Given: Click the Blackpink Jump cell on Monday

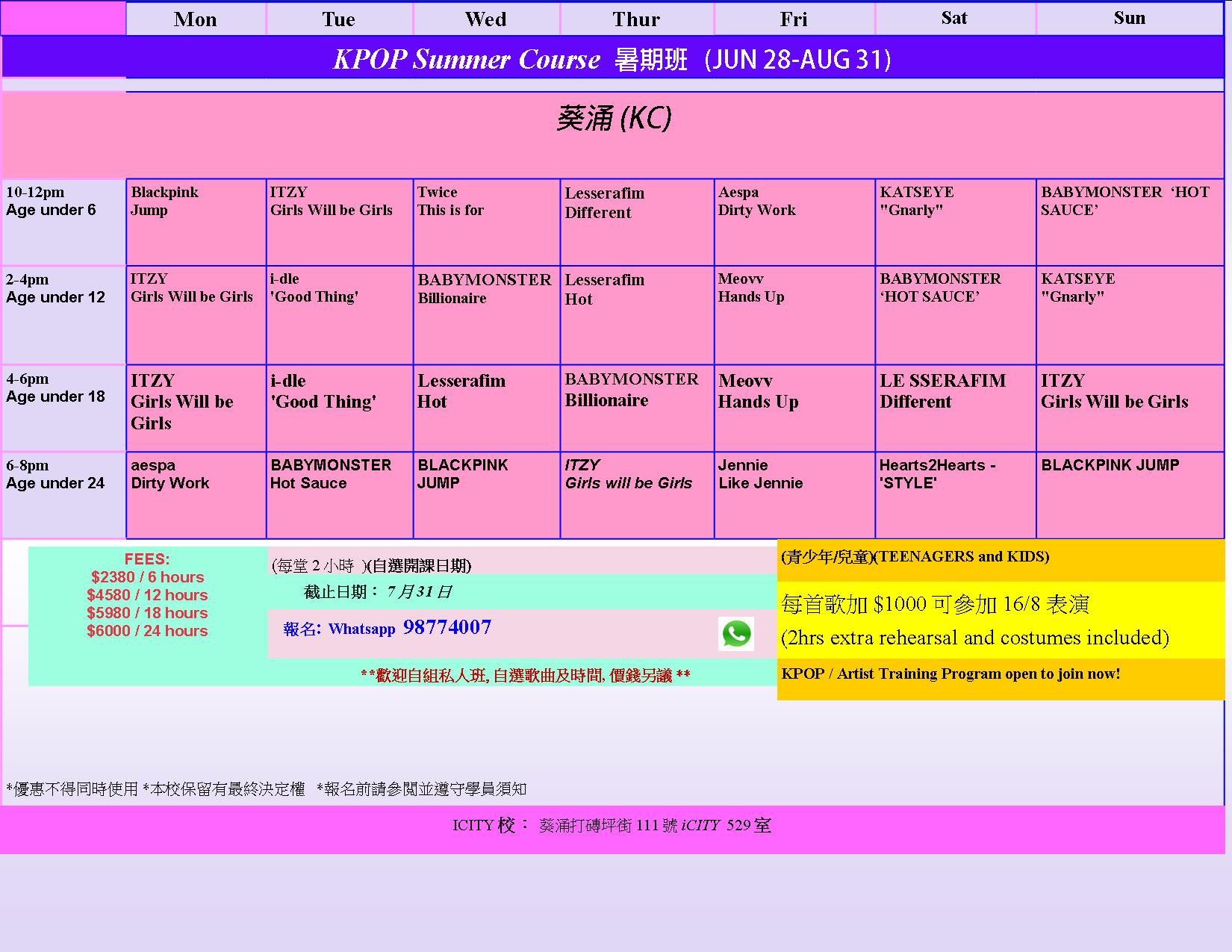Looking at the screenshot, I should click(x=196, y=222).
